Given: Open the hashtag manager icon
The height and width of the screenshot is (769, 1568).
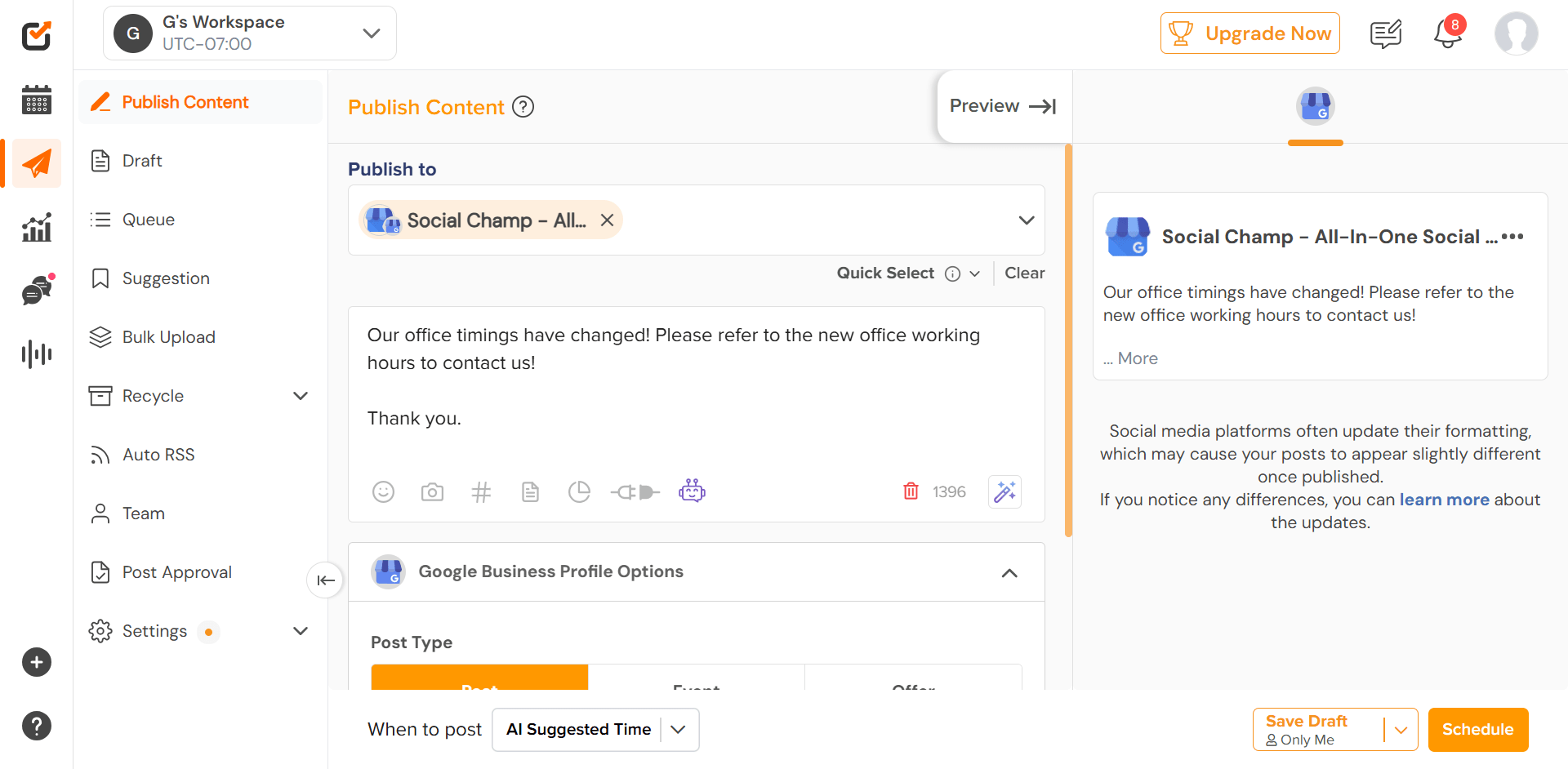Looking at the screenshot, I should (x=481, y=491).
